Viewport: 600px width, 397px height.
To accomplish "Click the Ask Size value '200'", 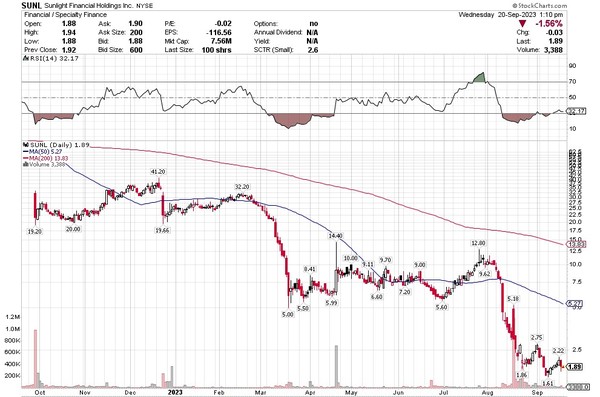I will 136,33.
